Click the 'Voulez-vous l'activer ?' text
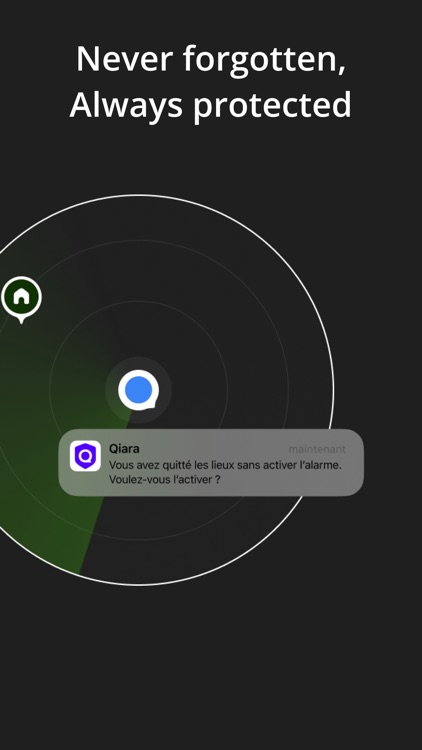Screen dimensions: 422x750 point(165,479)
